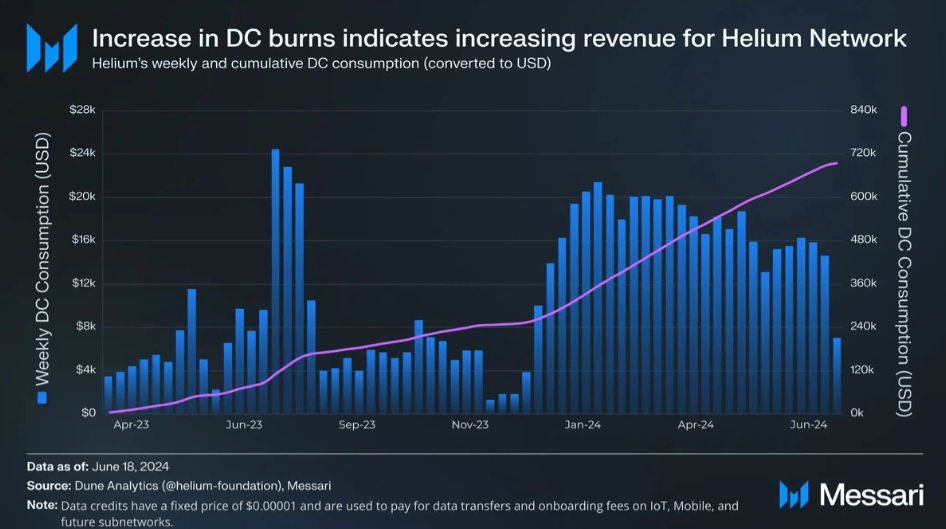Click the end point of the purple cumulative line

coord(836,163)
